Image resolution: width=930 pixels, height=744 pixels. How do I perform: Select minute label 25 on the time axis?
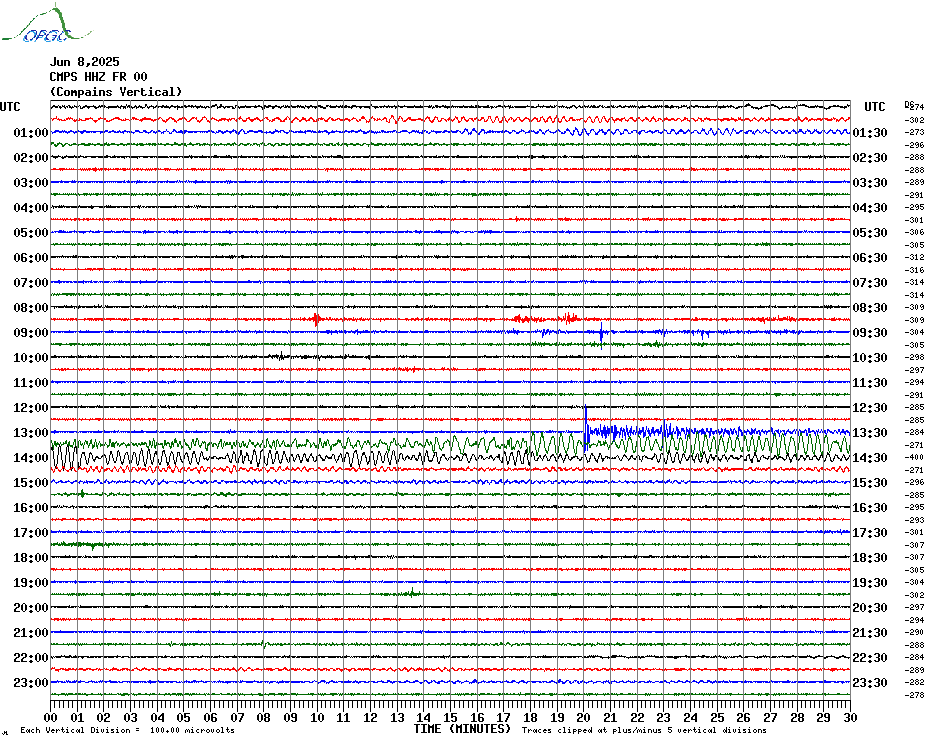(x=717, y=717)
